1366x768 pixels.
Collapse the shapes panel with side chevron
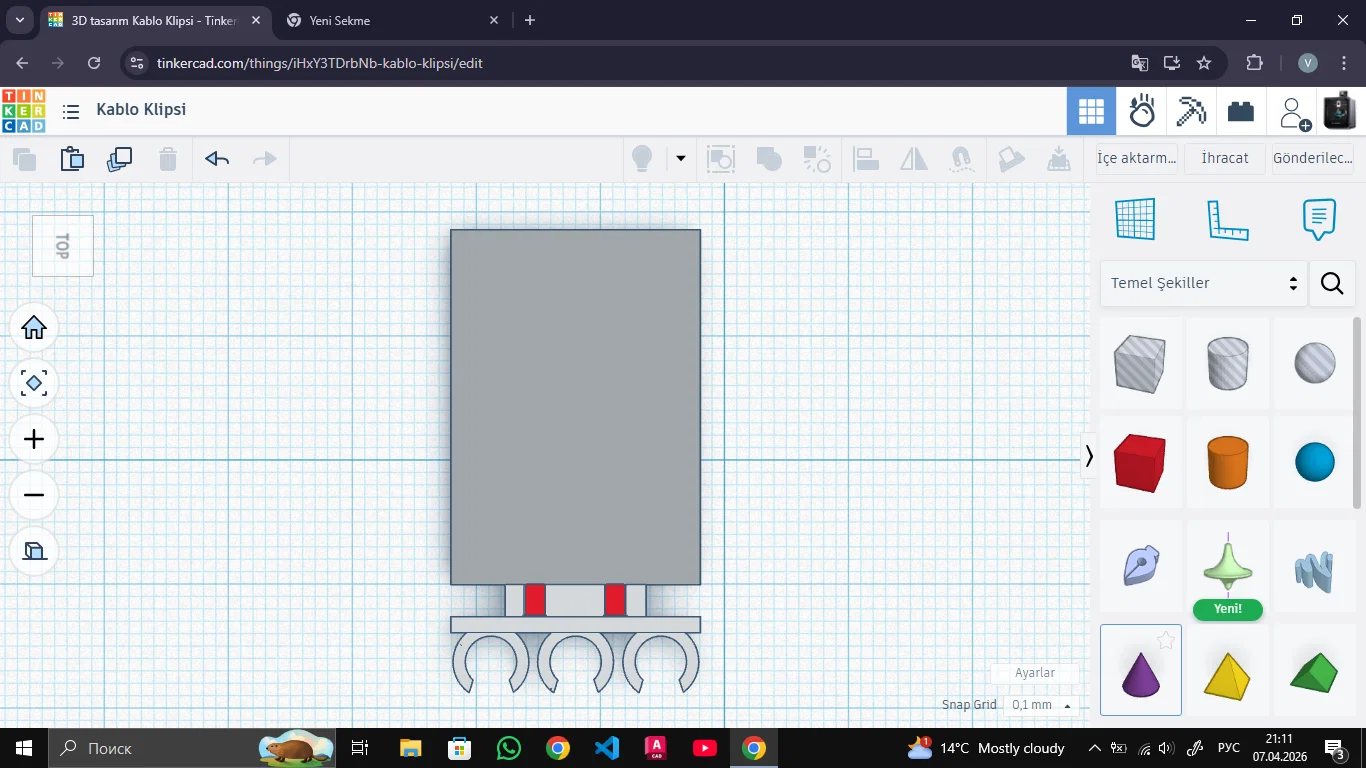tap(1089, 456)
